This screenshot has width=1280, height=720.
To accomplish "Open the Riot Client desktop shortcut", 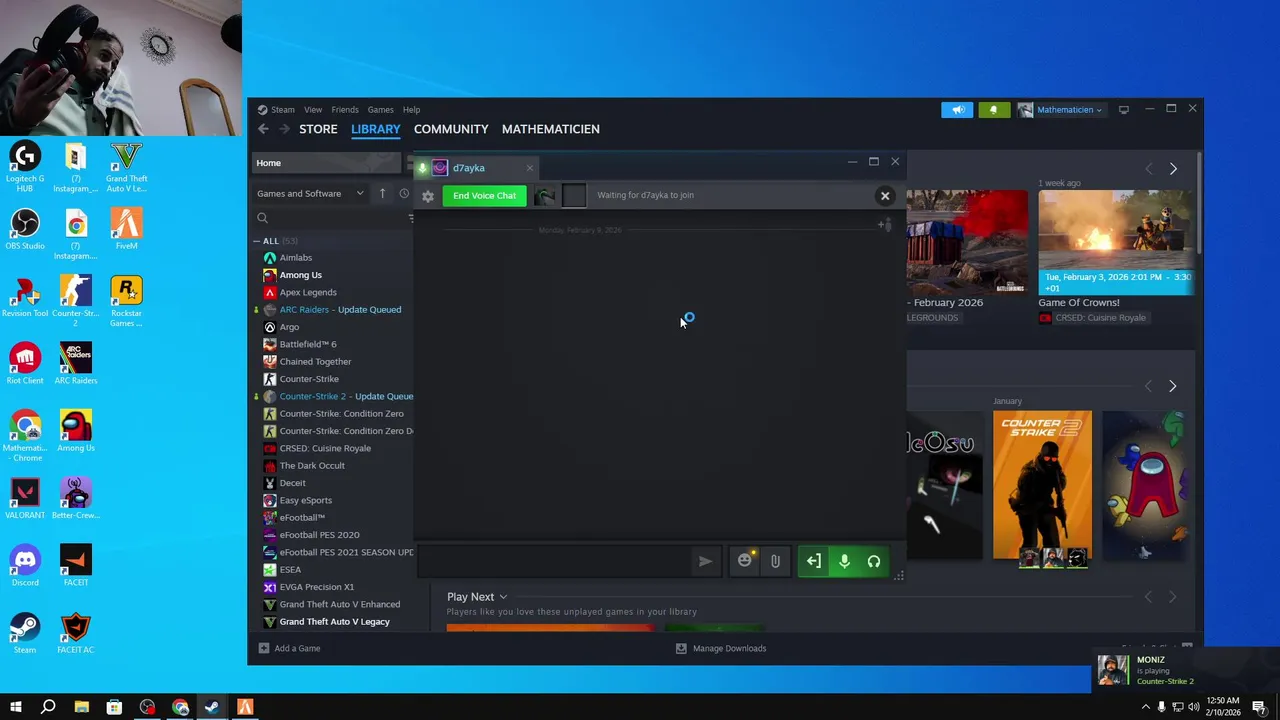I will click(25, 364).
